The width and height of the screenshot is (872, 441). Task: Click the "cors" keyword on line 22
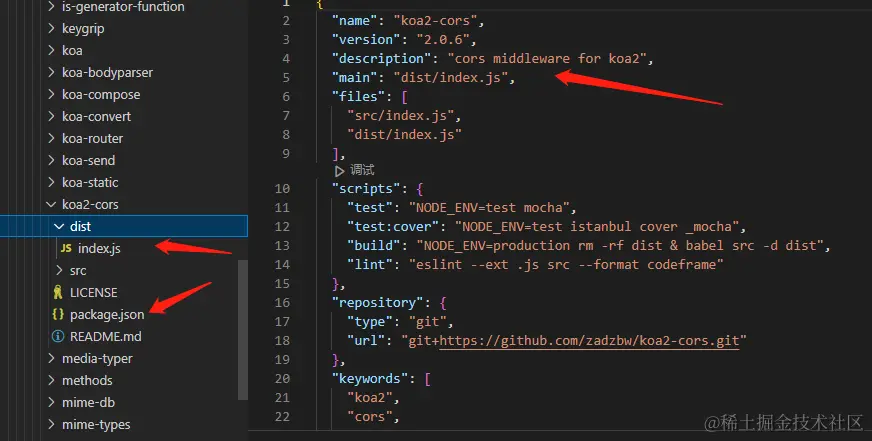(370, 417)
